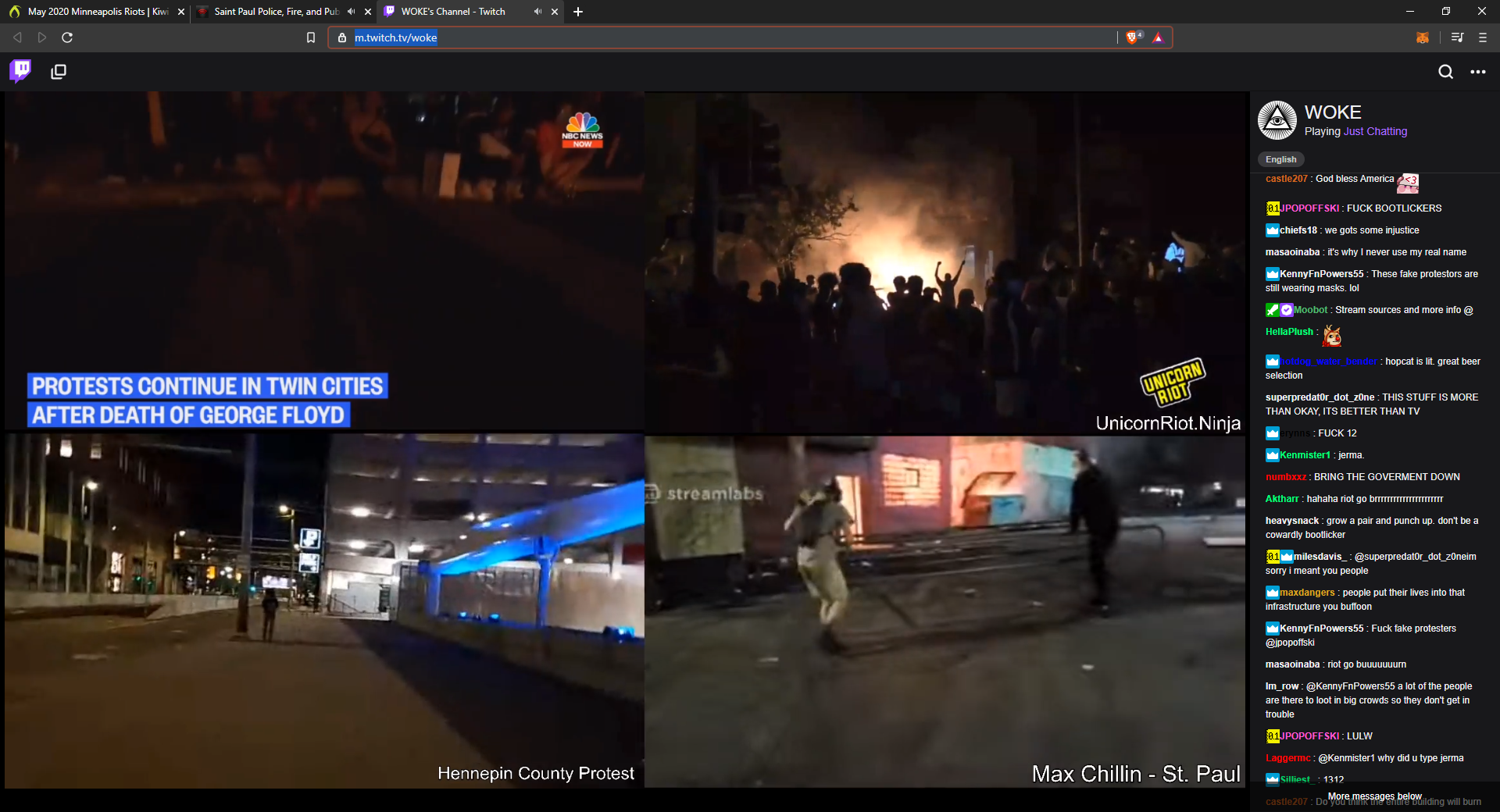
Task: Open the media playlist control icon
Action: (1458, 37)
